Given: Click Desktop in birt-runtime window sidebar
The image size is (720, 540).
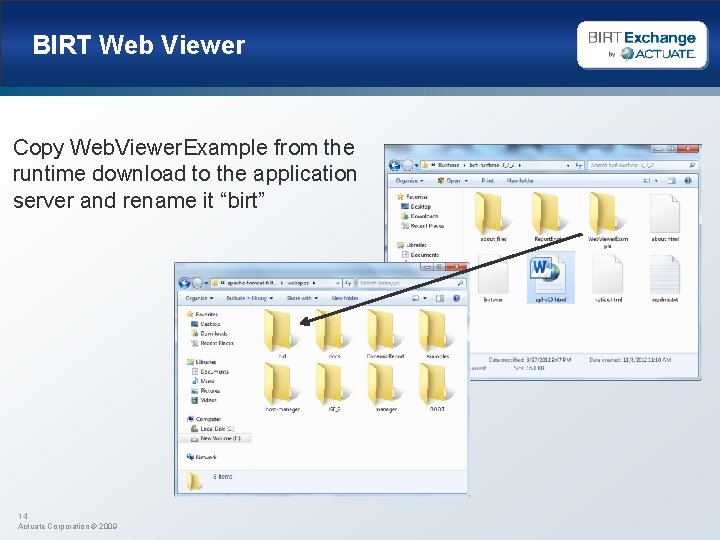Looking at the screenshot, I should (x=416, y=207).
